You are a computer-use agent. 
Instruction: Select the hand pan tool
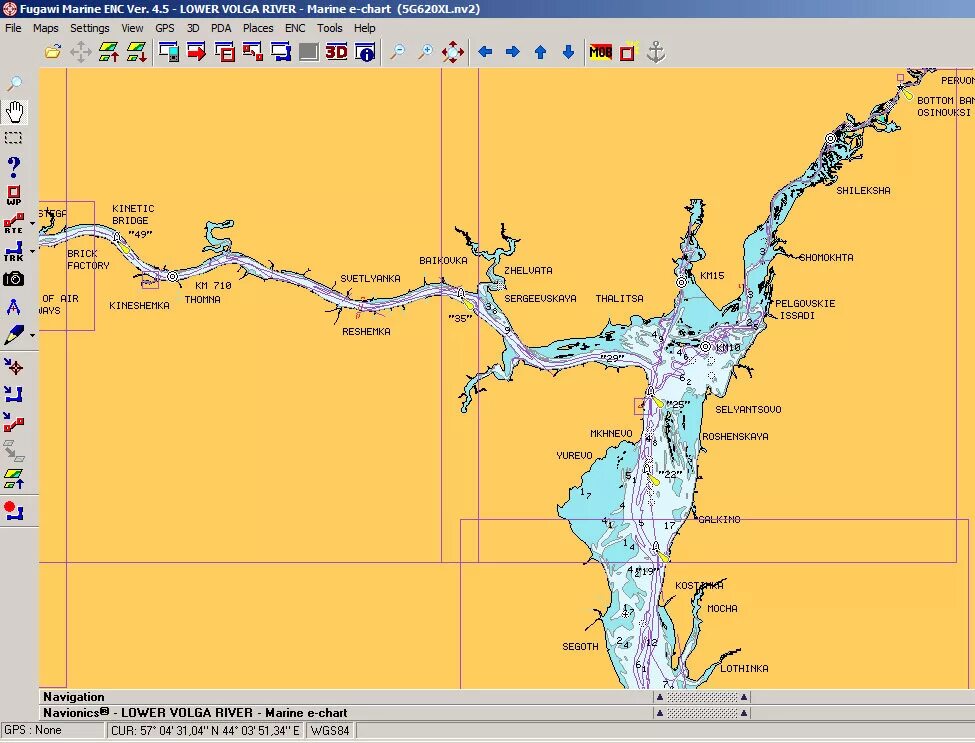point(14,111)
